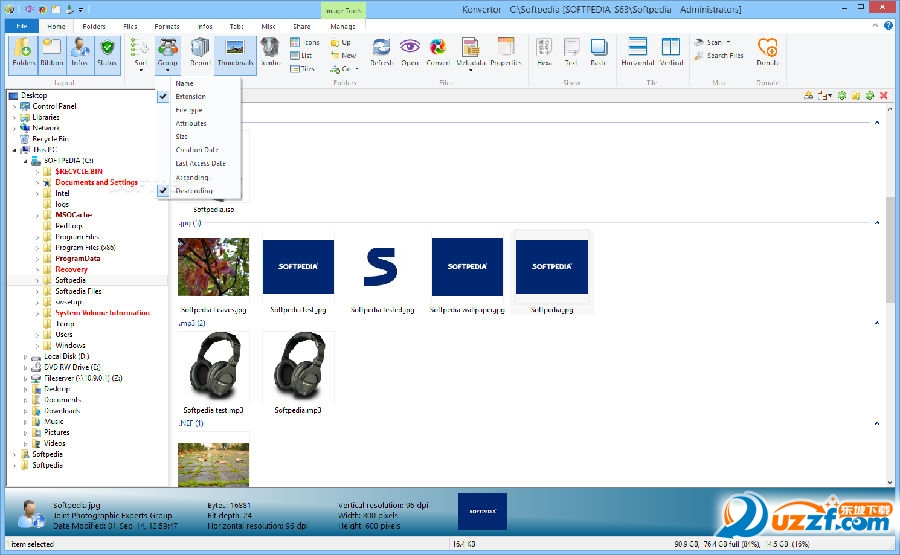Open the Metadata dropdown
This screenshot has width=900, height=555.
(x=471, y=55)
